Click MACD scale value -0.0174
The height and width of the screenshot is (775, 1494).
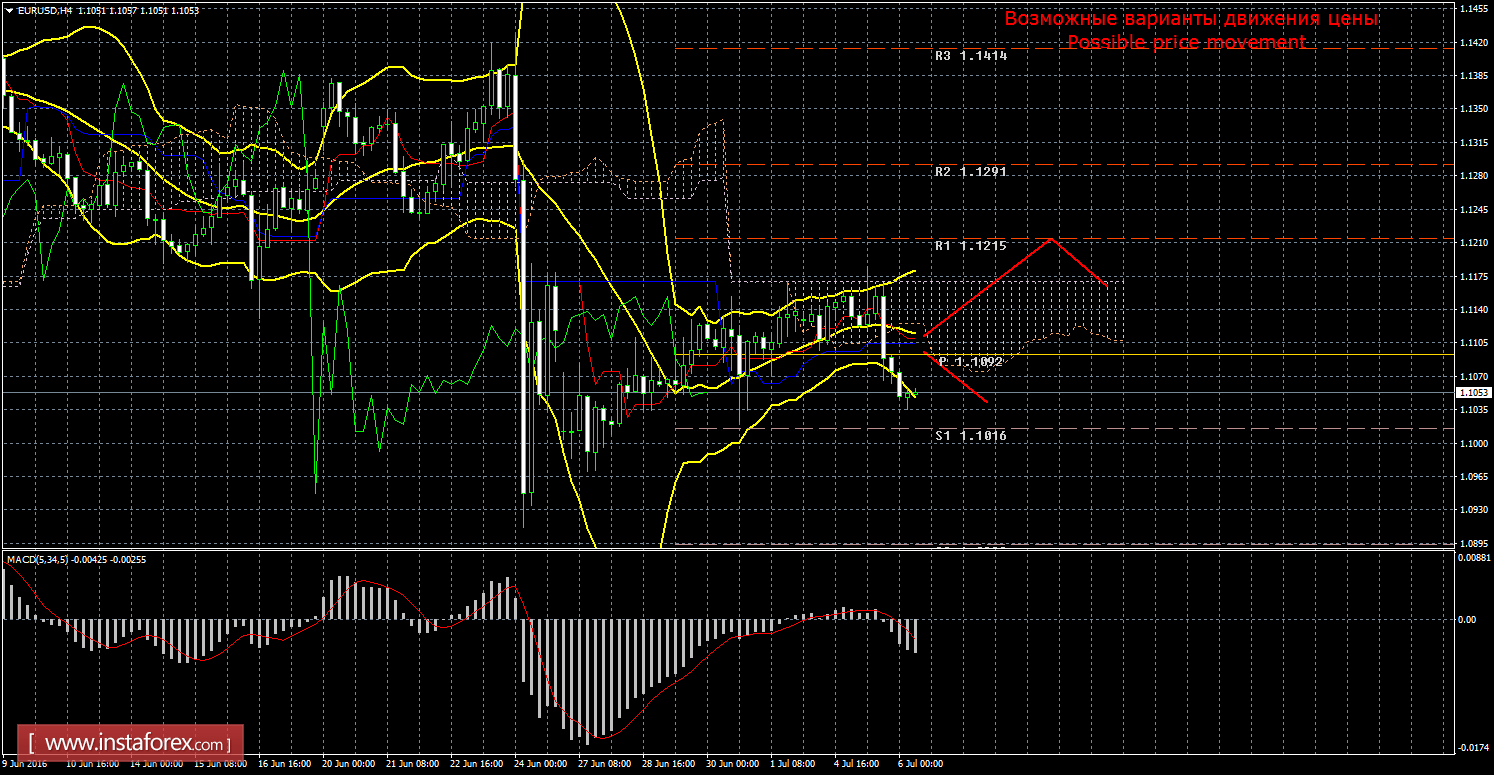click(1474, 747)
